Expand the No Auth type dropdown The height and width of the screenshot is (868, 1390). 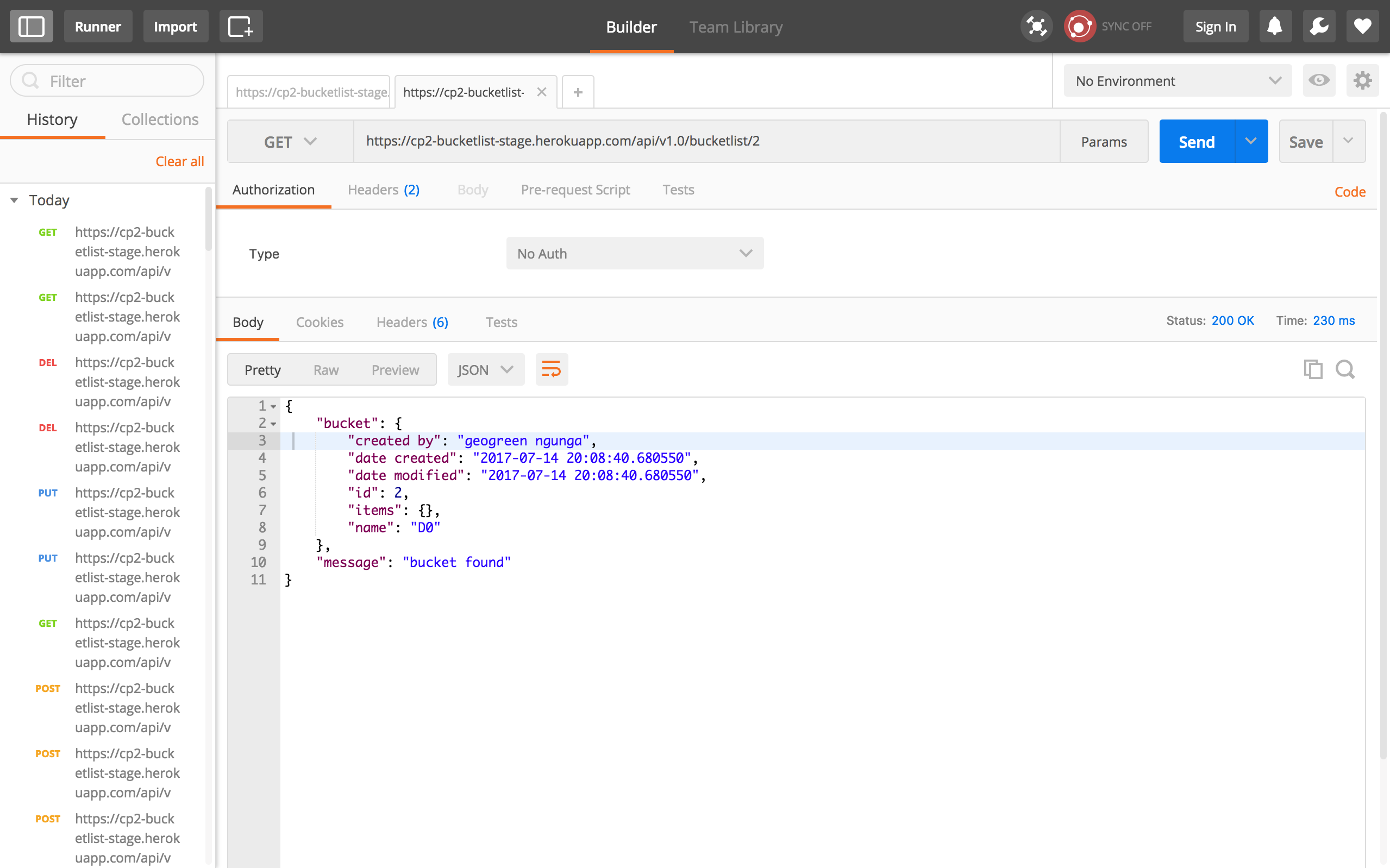click(x=635, y=253)
